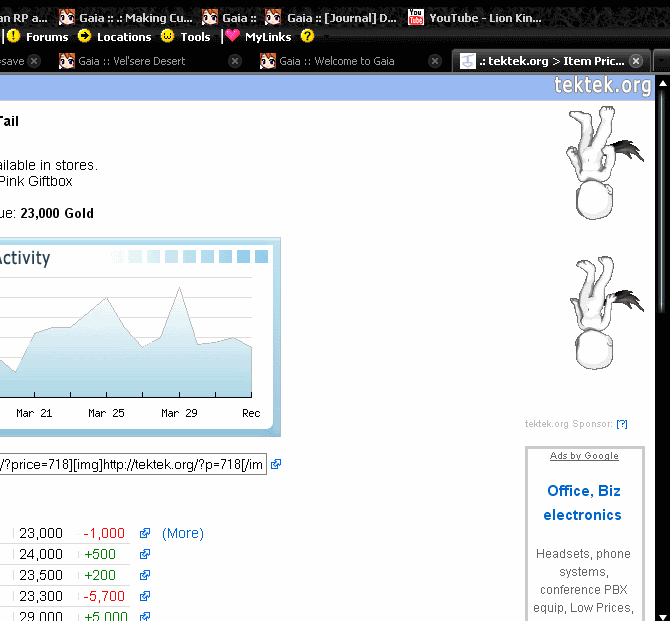Open link icon in the 23,000 row
This screenshot has width=670, height=621.
click(x=145, y=533)
